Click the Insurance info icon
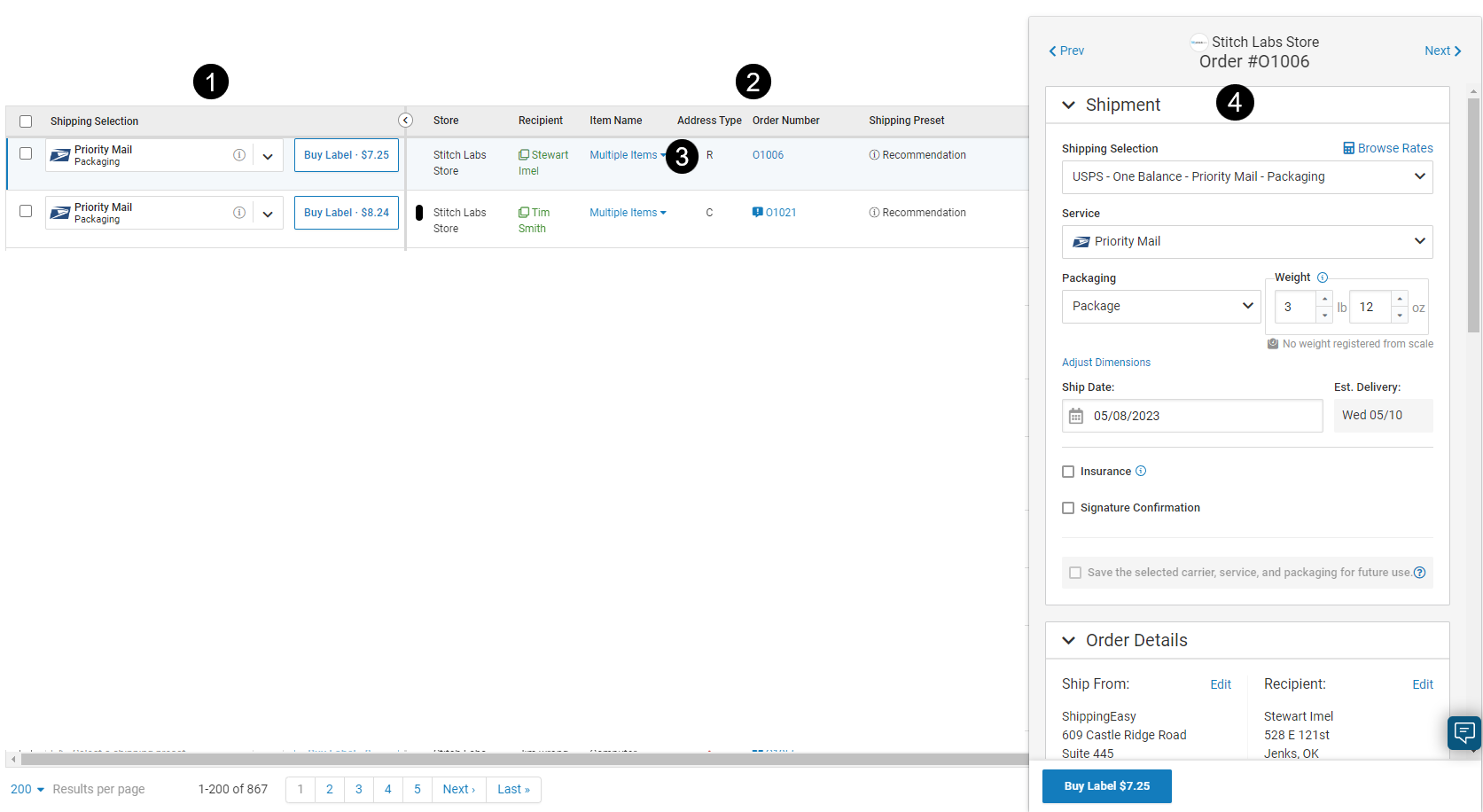 (x=1141, y=471)
